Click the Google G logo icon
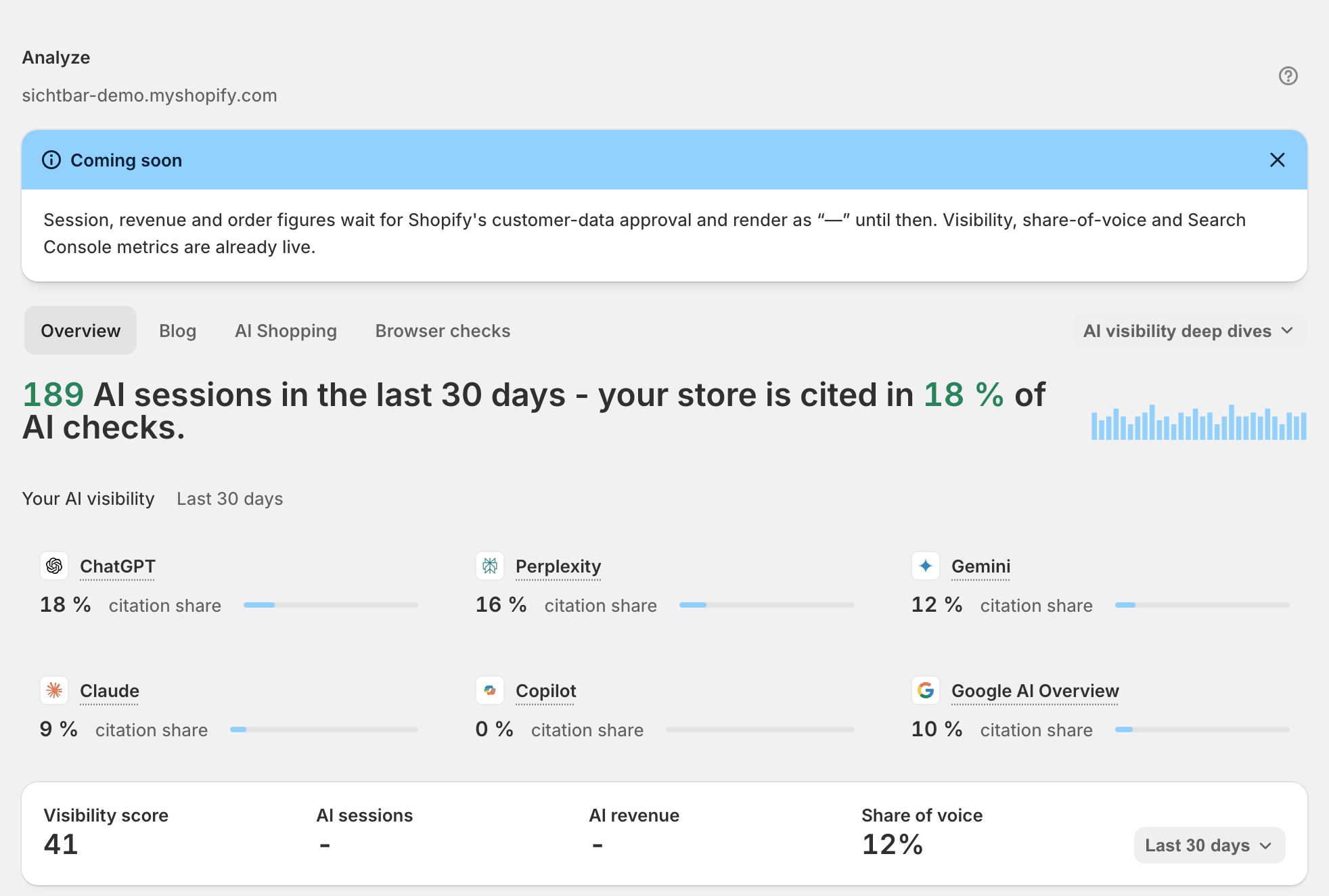1329x896 pixels. point(926,690)
